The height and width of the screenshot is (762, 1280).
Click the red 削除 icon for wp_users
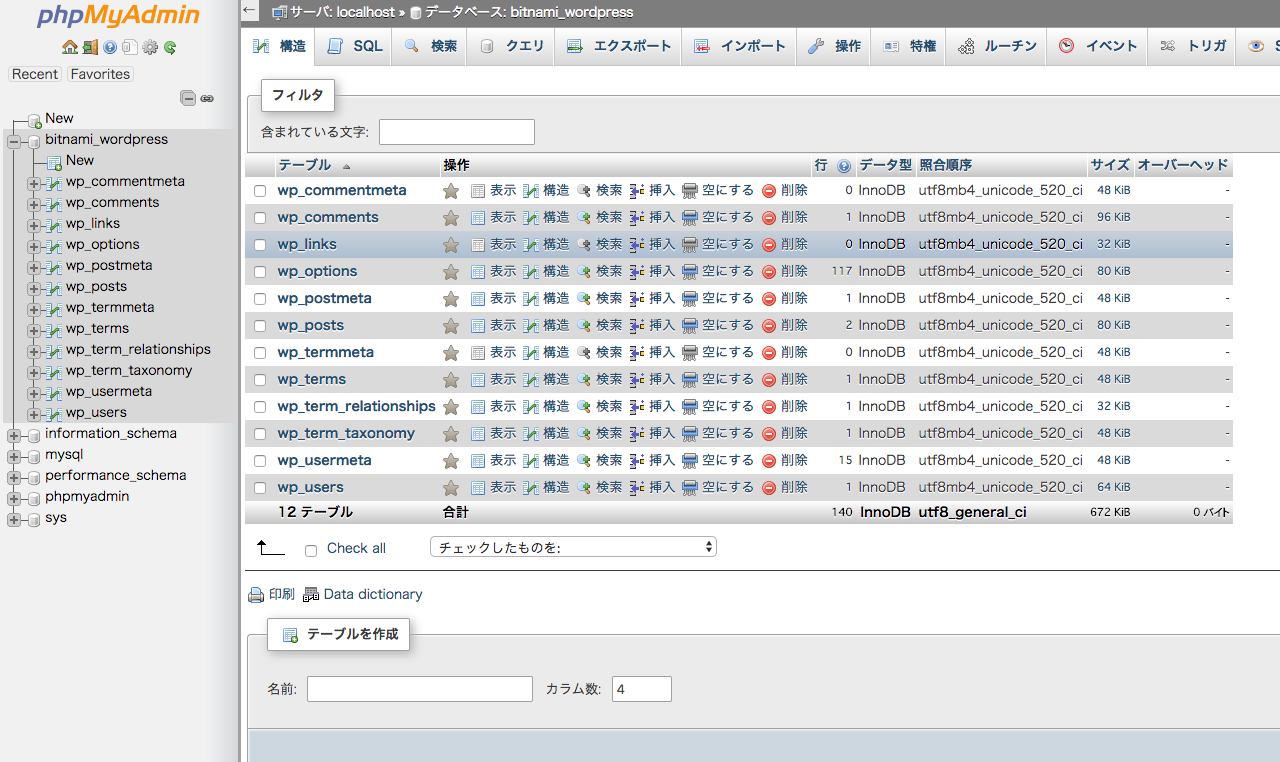pos(769,488)
